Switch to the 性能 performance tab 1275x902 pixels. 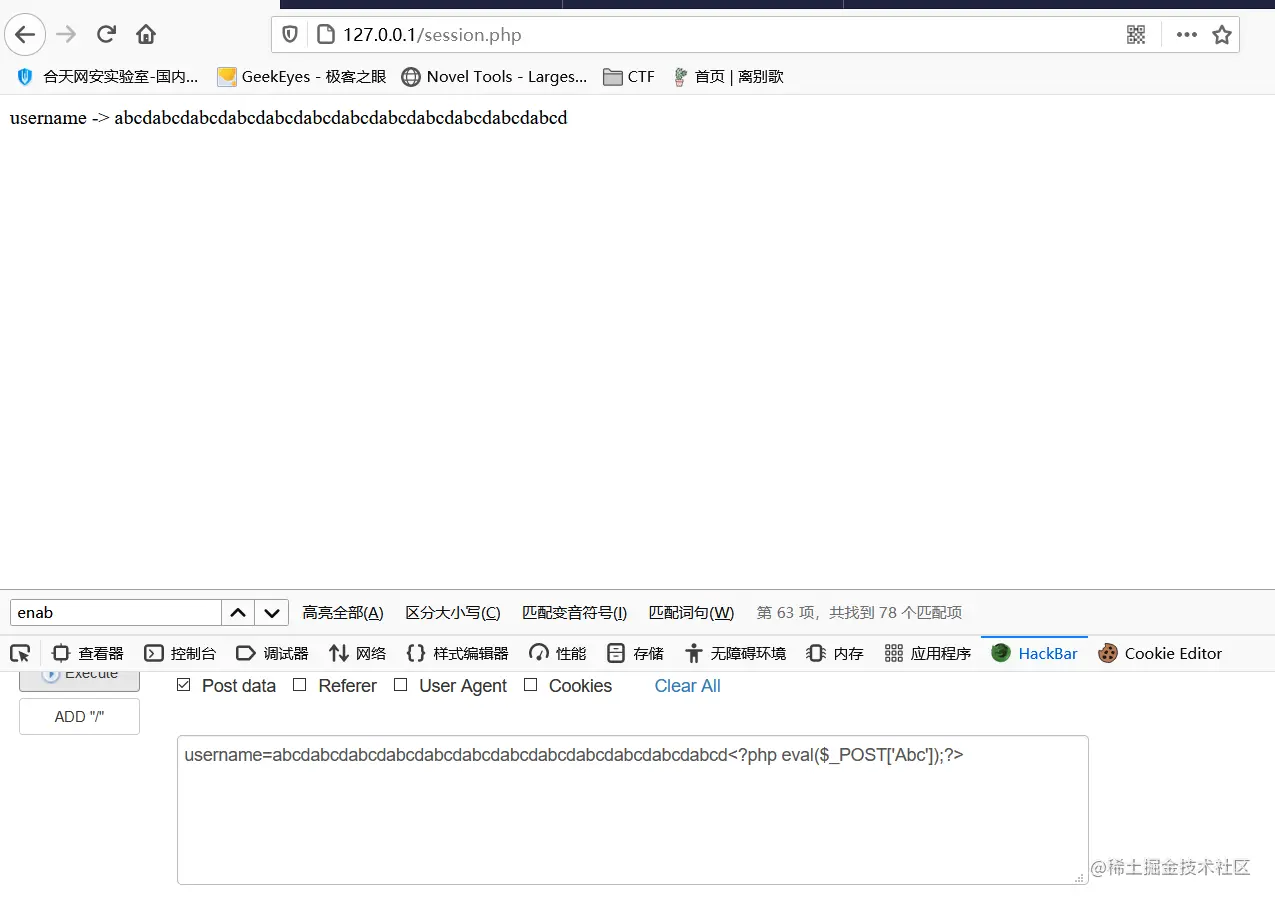pos(558,653)
